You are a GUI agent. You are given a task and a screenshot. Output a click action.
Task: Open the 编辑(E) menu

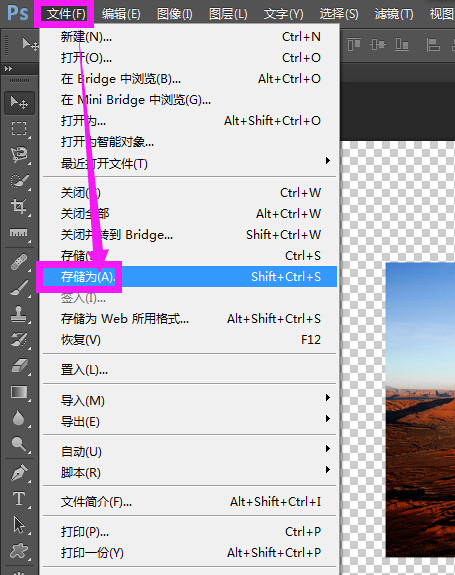coord(121,14)
